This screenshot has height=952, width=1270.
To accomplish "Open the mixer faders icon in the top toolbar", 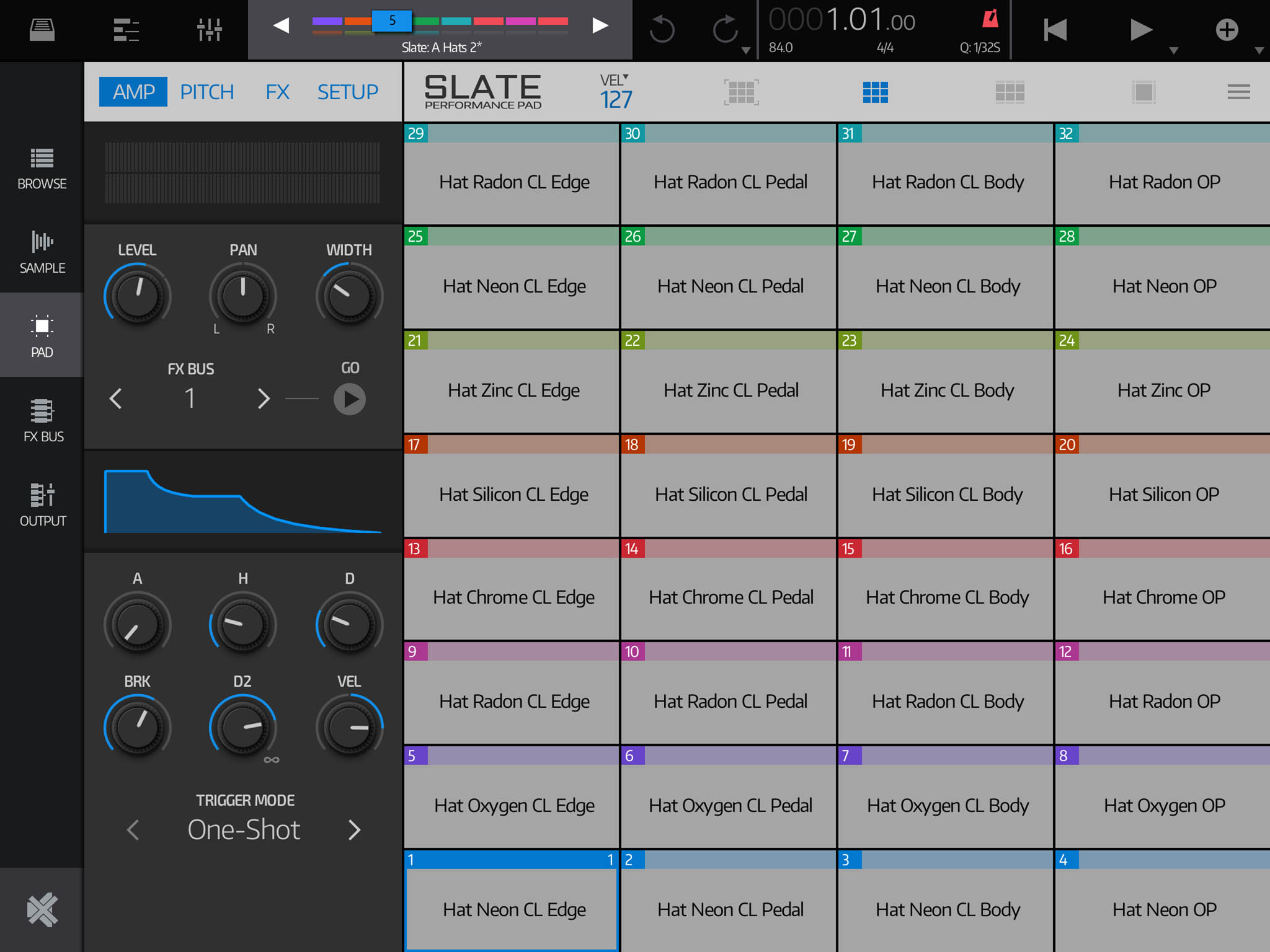I will [210, 29].
